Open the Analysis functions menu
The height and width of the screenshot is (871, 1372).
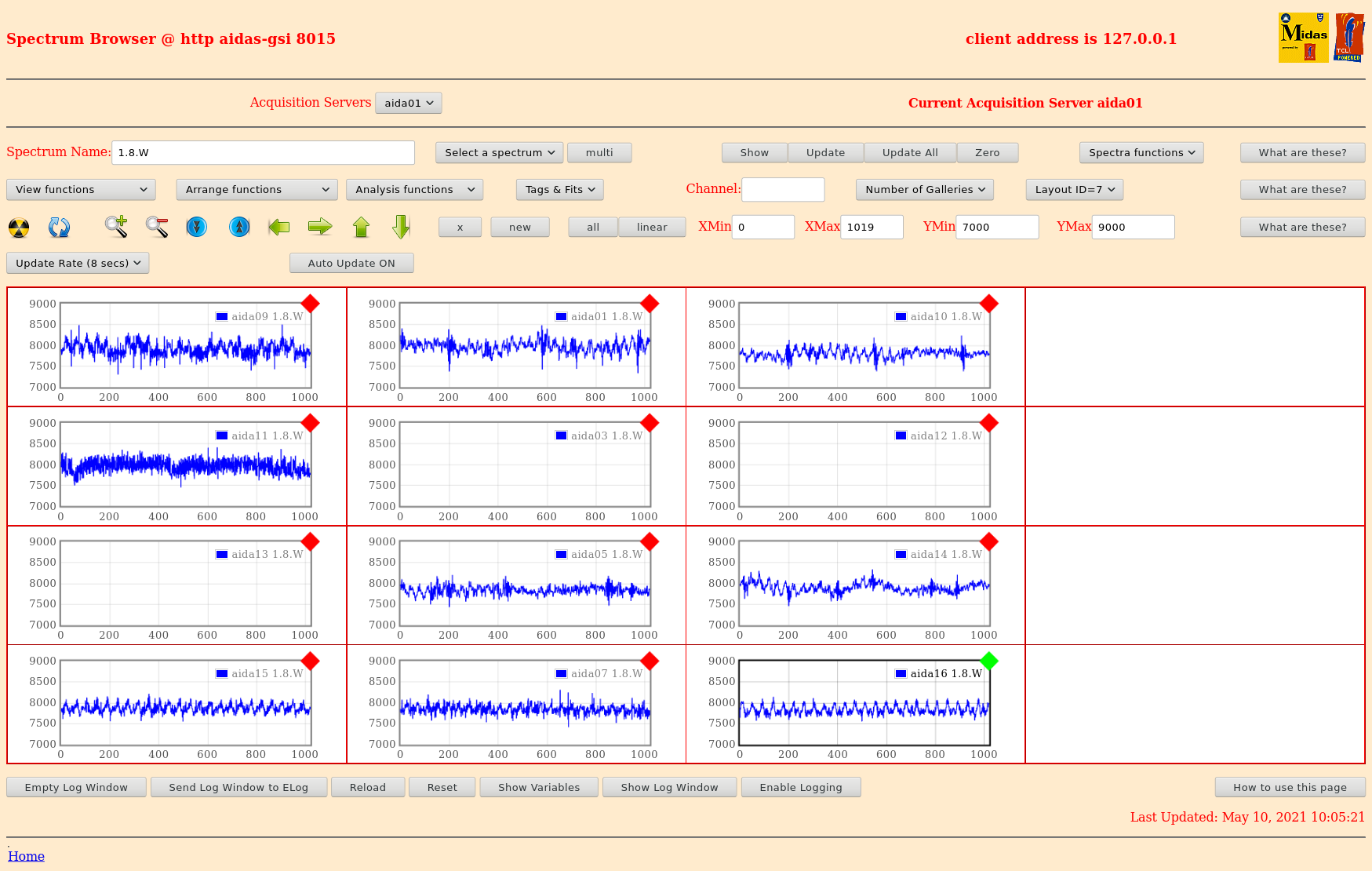pyautogui.click(x=414, y=190)
